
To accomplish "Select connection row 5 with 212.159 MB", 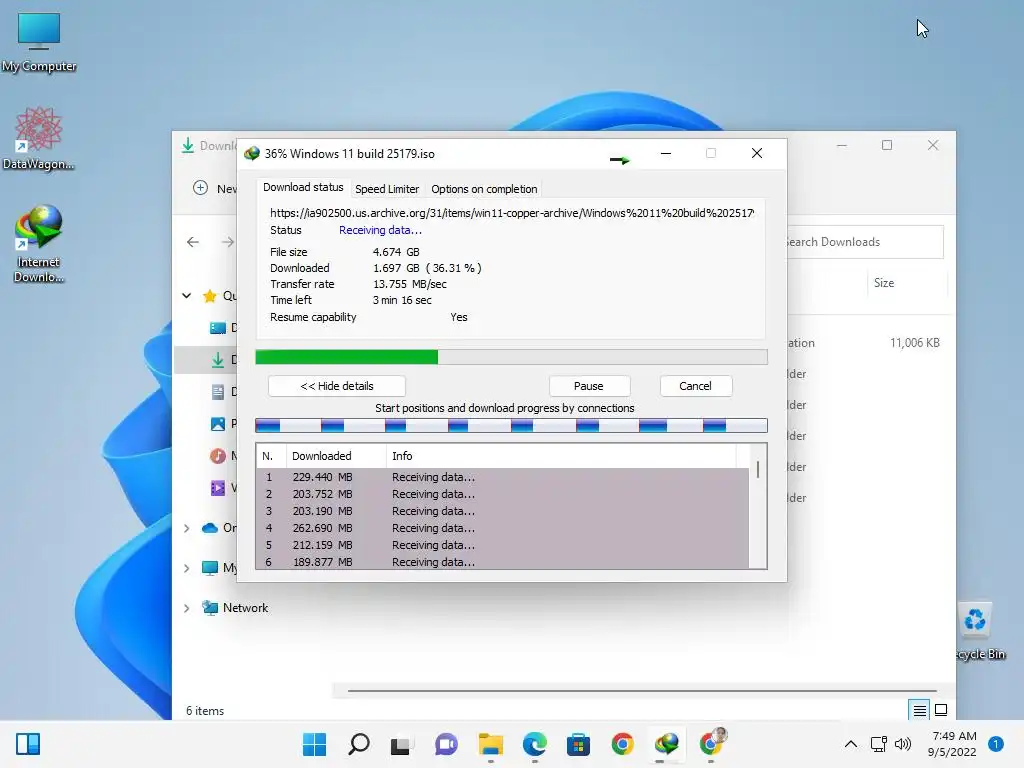I will coord(502,545).
